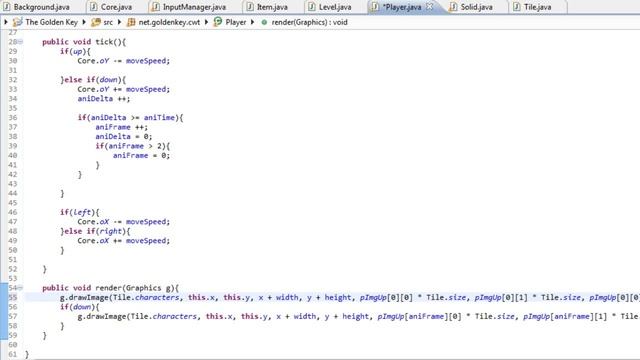Place cursor on 'public void tick(){' line

point(84,42)
